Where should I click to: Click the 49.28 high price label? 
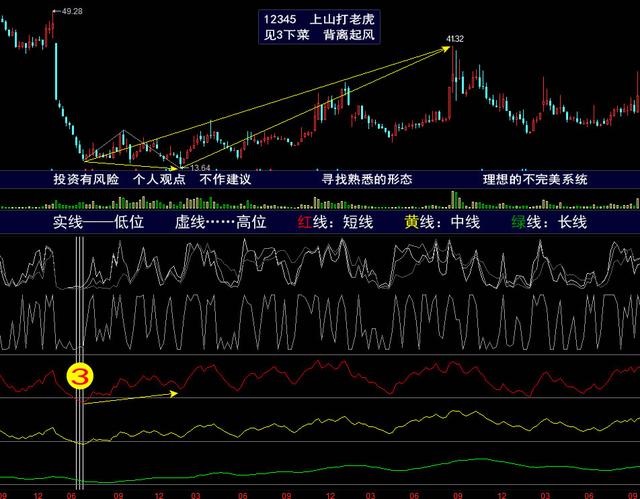[72, 11]
